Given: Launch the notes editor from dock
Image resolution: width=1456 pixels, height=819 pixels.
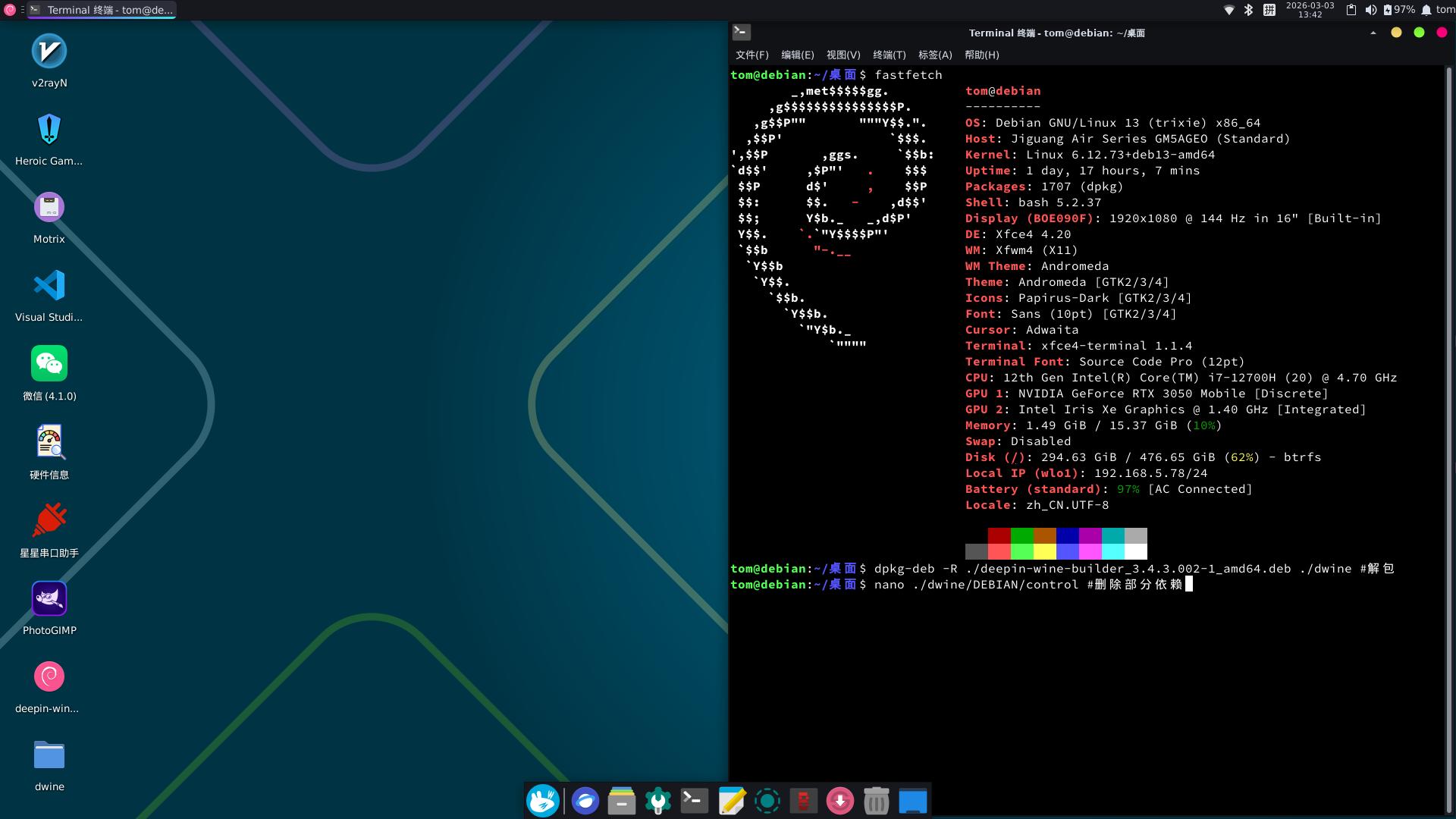Looking at the screenshot, I should (731, 801).
